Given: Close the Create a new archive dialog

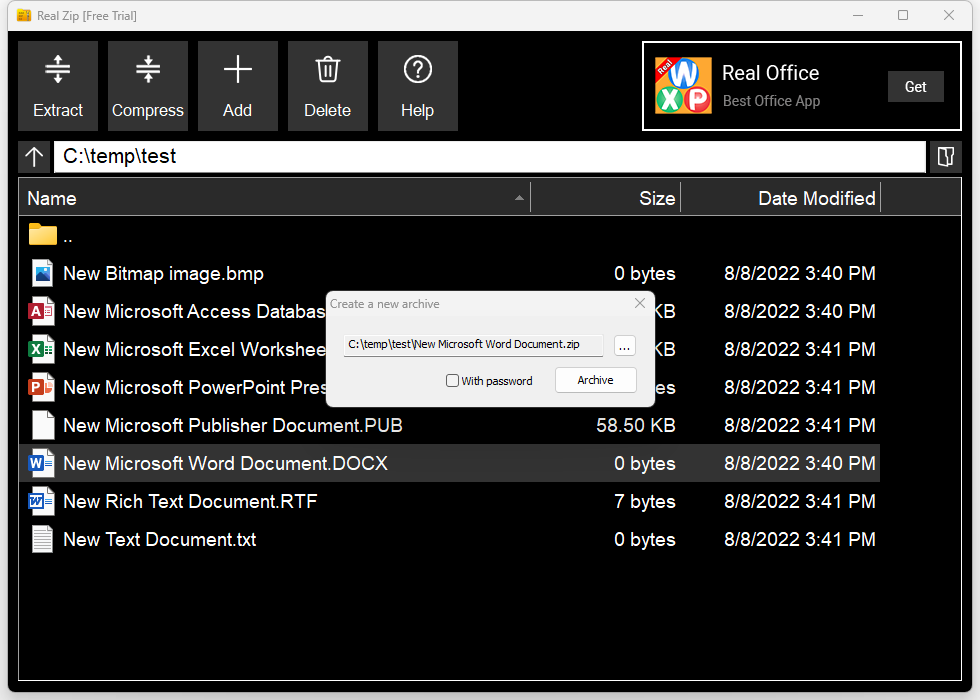Looking at the screenshot, I should point(640,303).
